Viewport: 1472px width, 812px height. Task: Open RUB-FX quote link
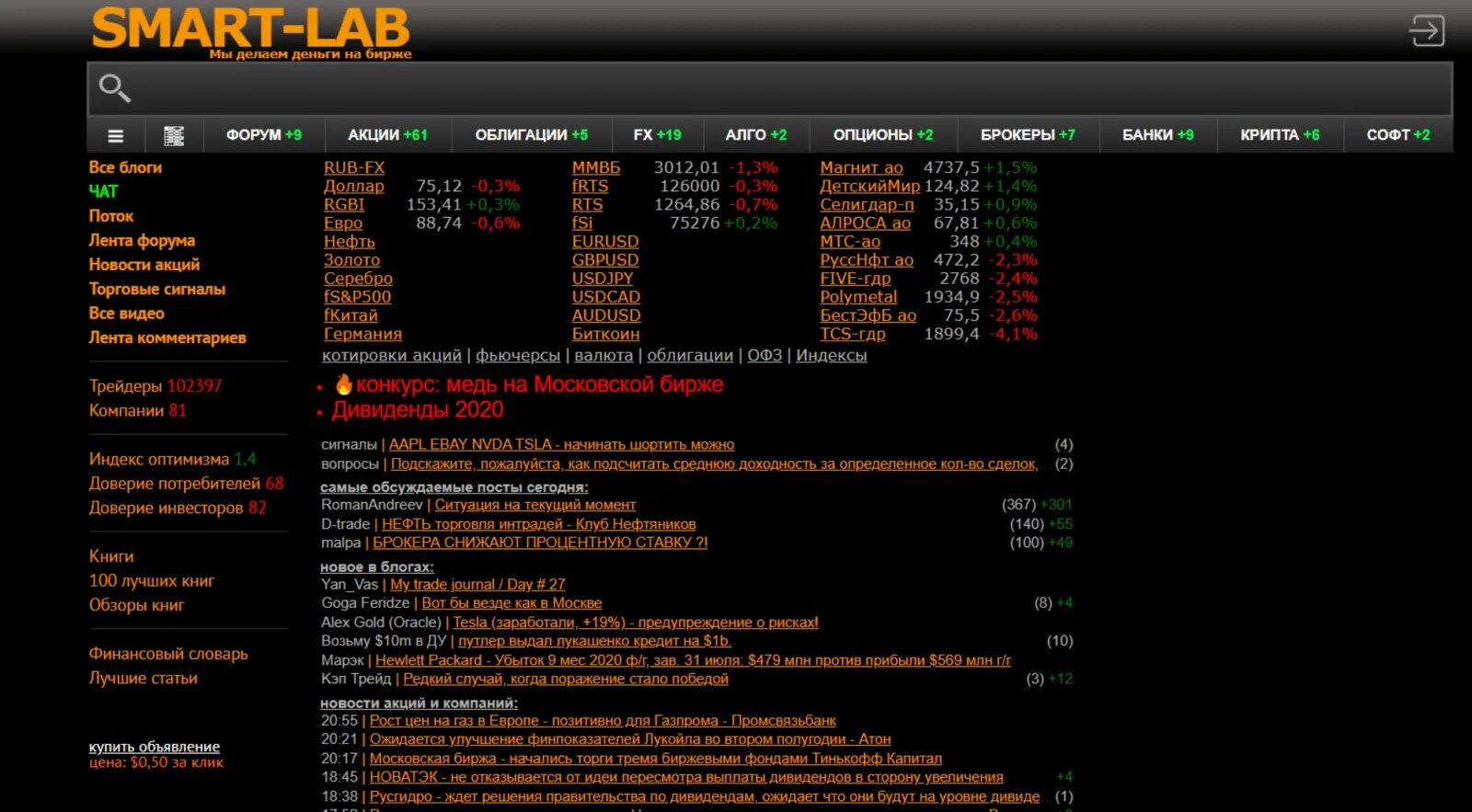[354, 167]
